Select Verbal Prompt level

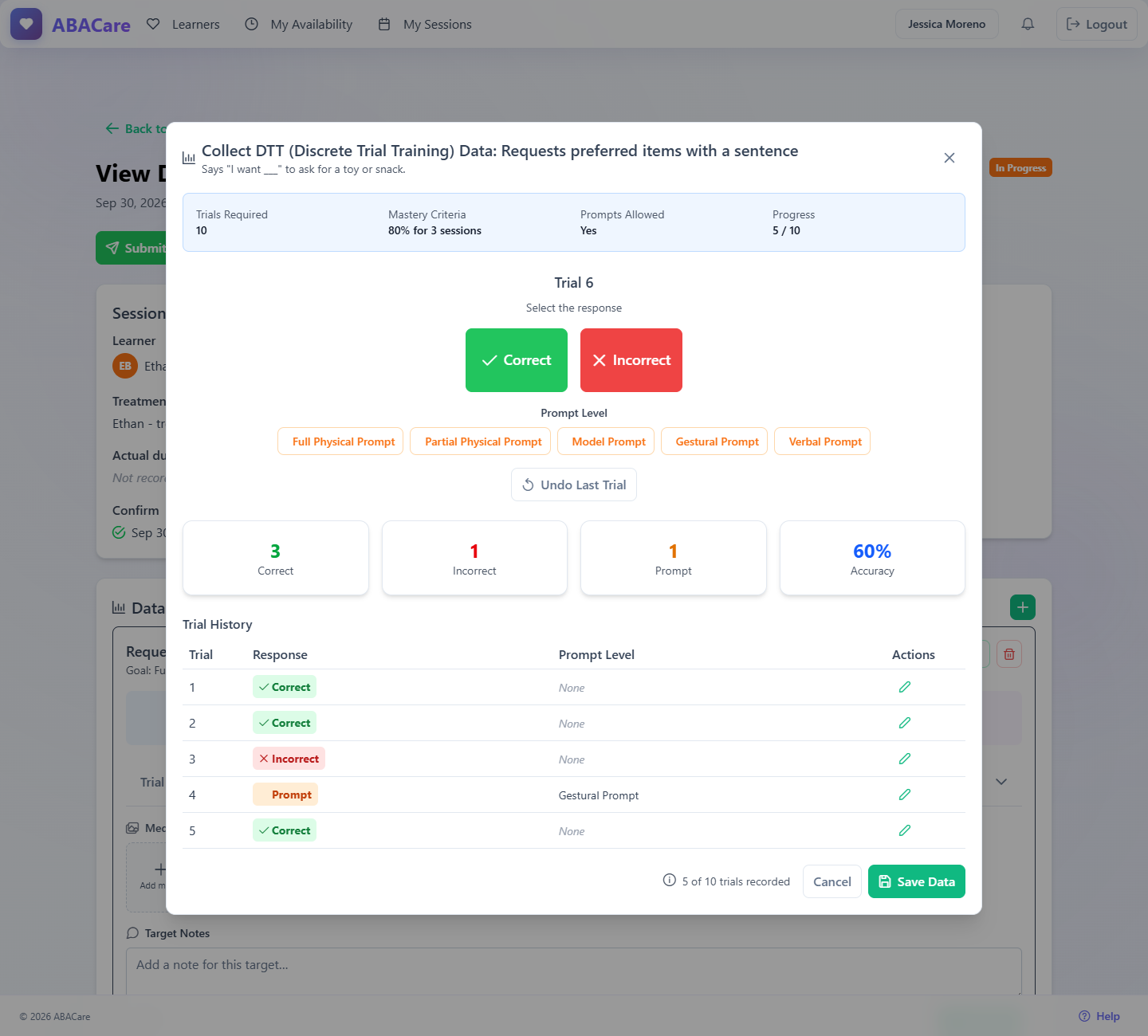(x=822, y=441)
